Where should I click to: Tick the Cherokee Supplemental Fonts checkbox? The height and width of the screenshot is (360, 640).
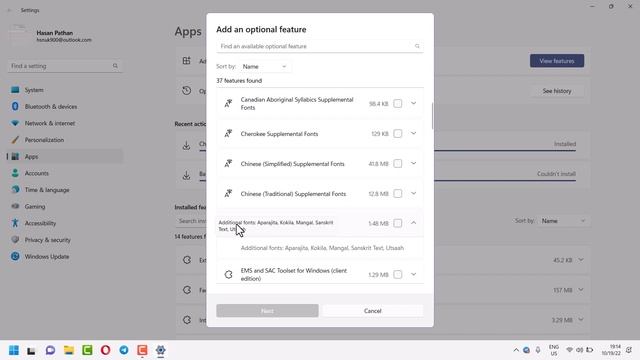point(398,133)
